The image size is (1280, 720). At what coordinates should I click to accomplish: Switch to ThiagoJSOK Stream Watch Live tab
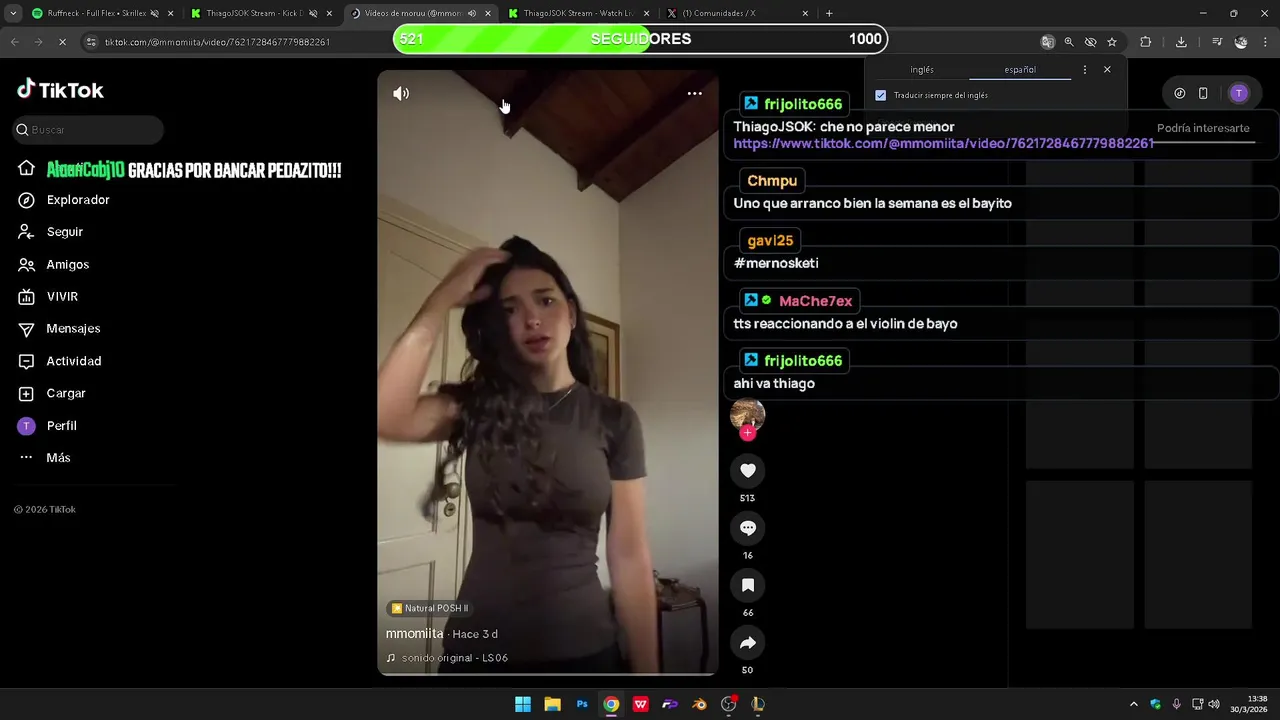[x=580, y=13]
